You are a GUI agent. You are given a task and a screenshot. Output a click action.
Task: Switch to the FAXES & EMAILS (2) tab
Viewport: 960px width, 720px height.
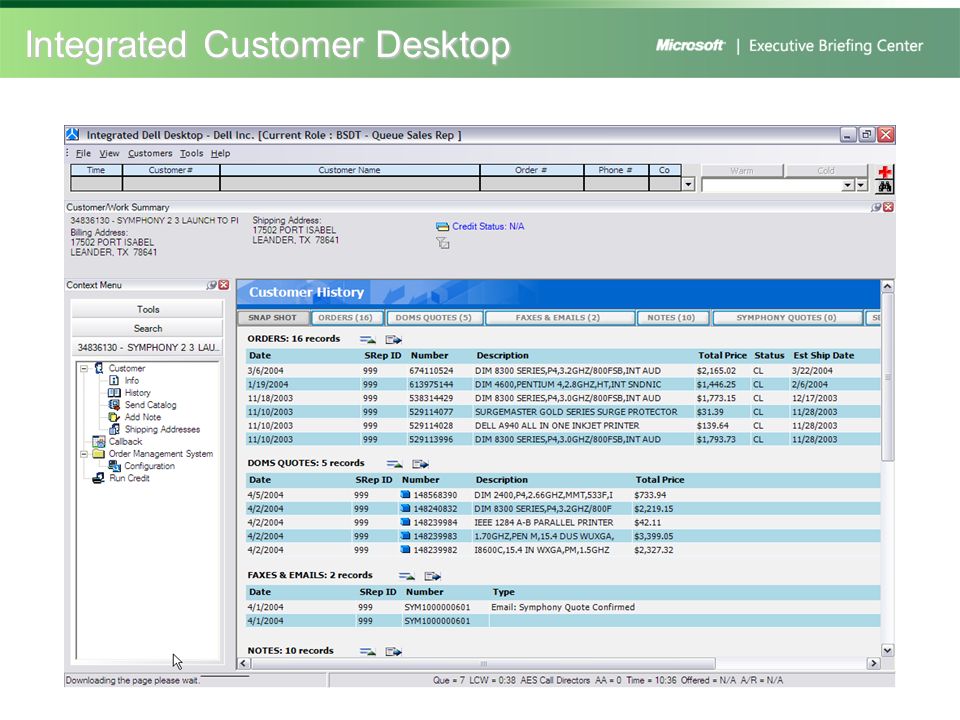coord(558,318)
